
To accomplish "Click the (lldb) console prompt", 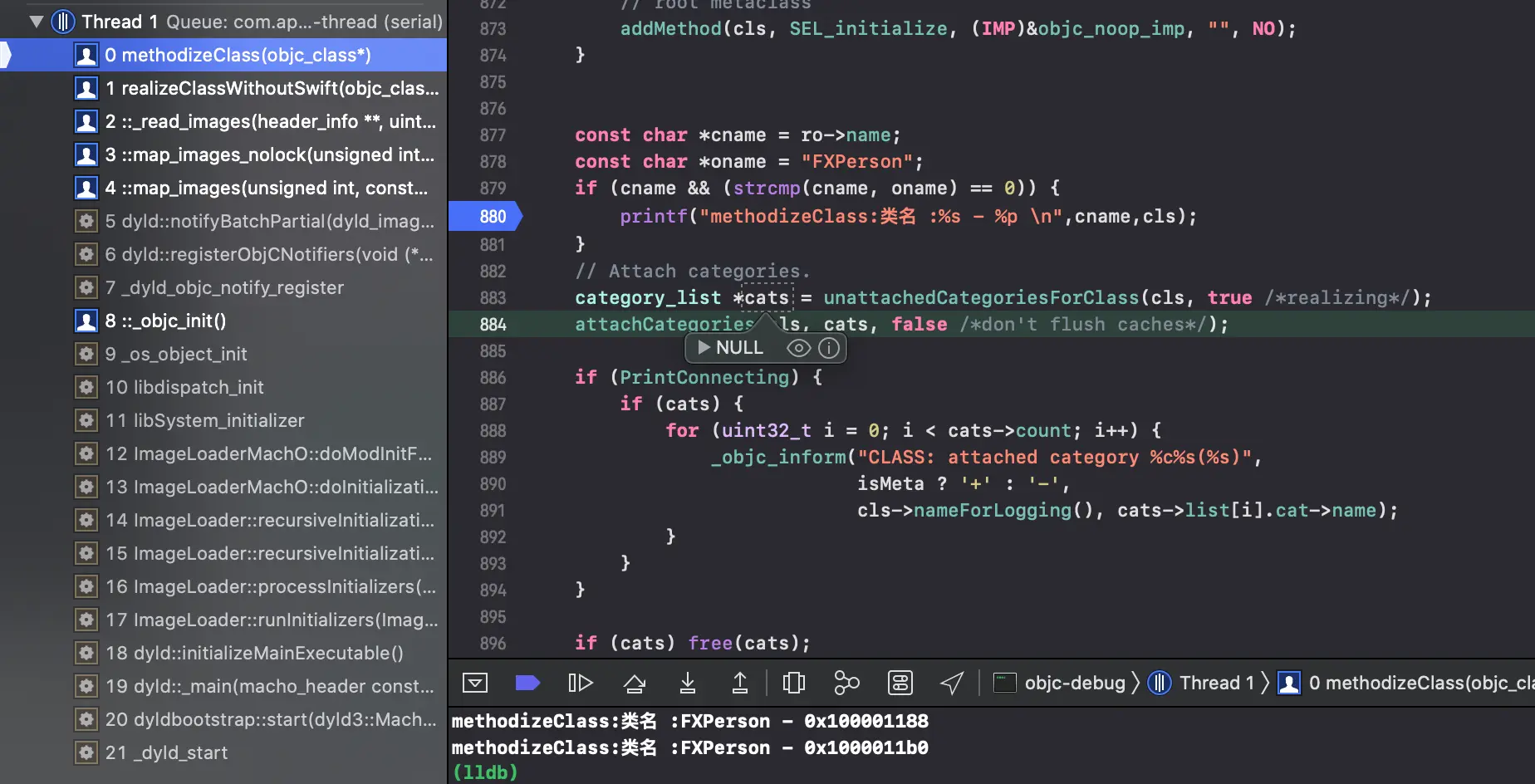I will (x=484, y=772).
